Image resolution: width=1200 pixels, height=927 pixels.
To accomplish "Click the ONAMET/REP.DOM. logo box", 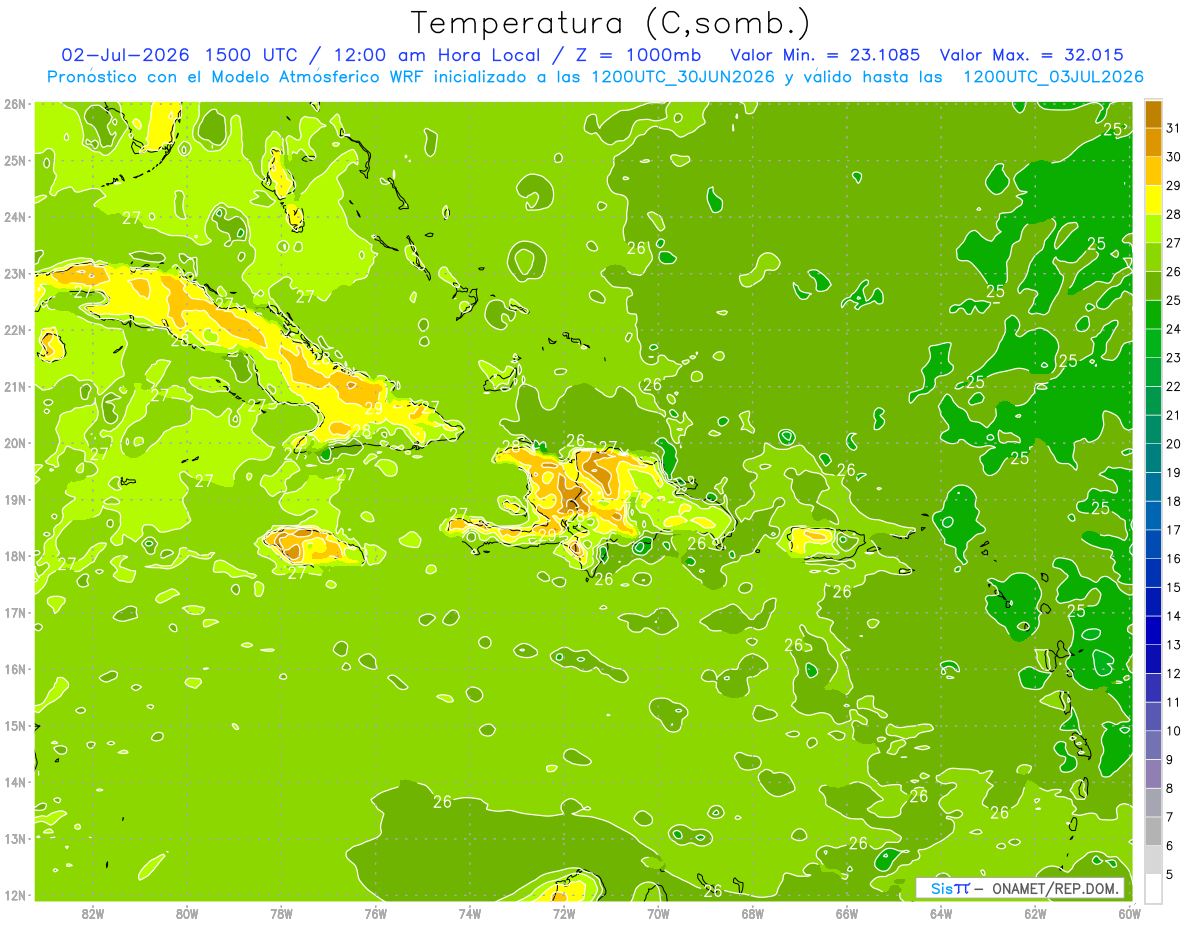I will [1020, 888].
